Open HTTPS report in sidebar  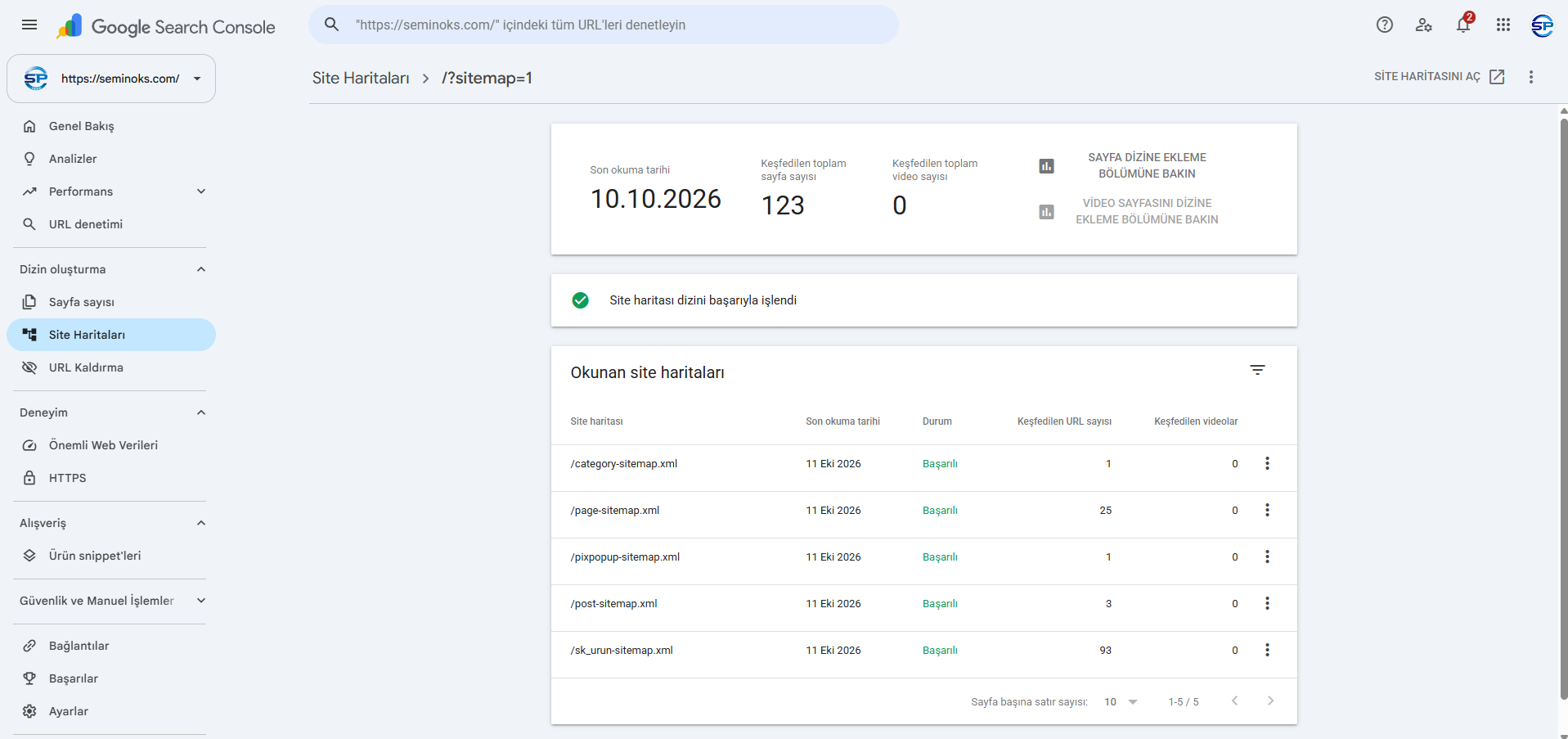point(111,478)
